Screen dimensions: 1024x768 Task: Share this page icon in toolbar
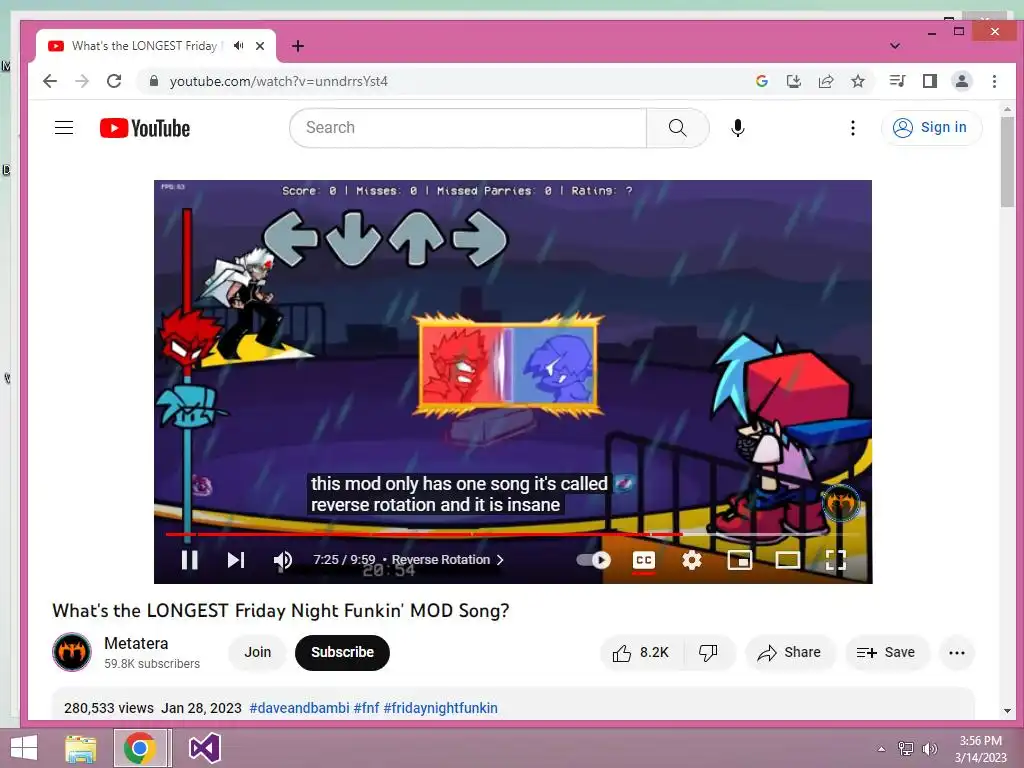tap(825, 81)
